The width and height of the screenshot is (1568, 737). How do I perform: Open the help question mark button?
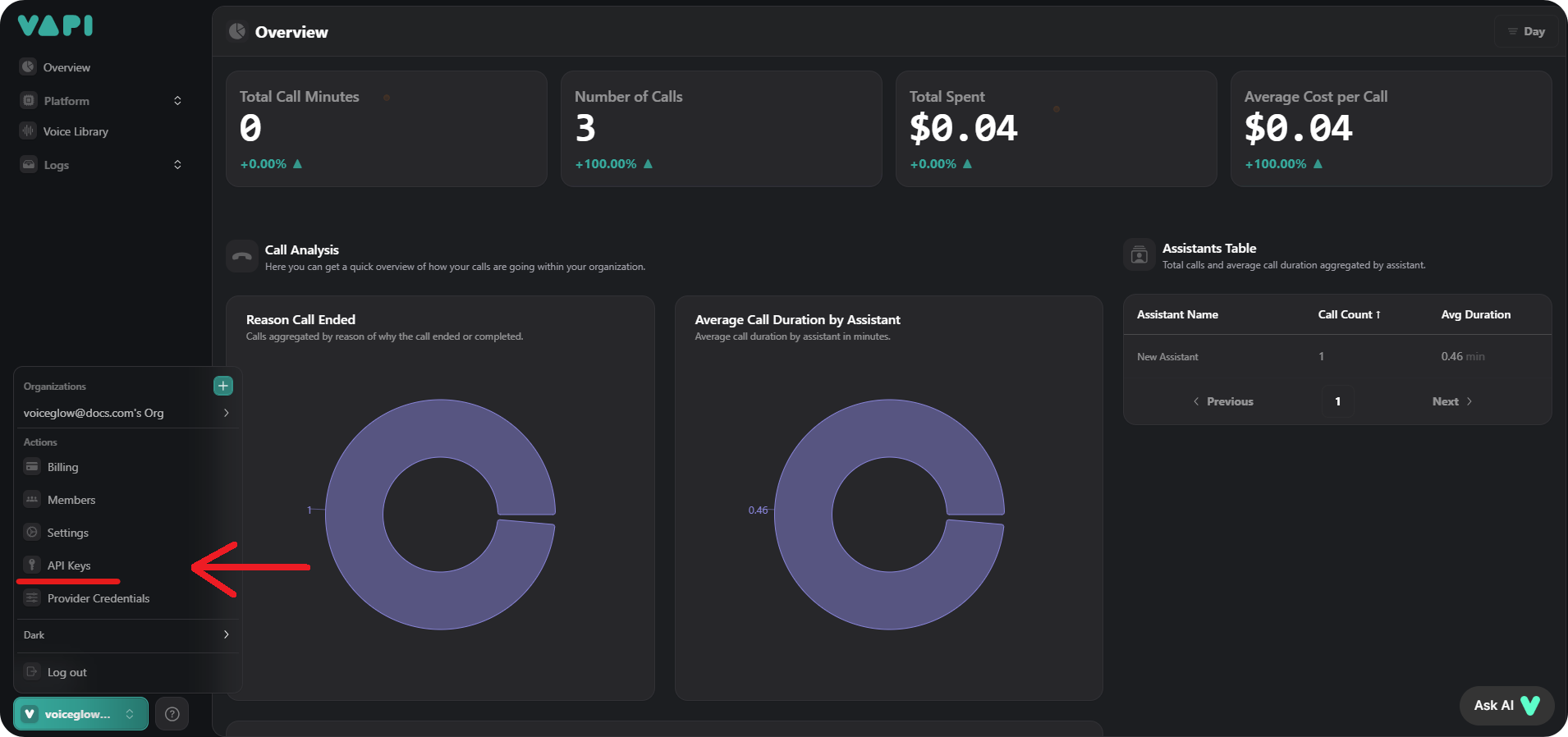(172, 714)
